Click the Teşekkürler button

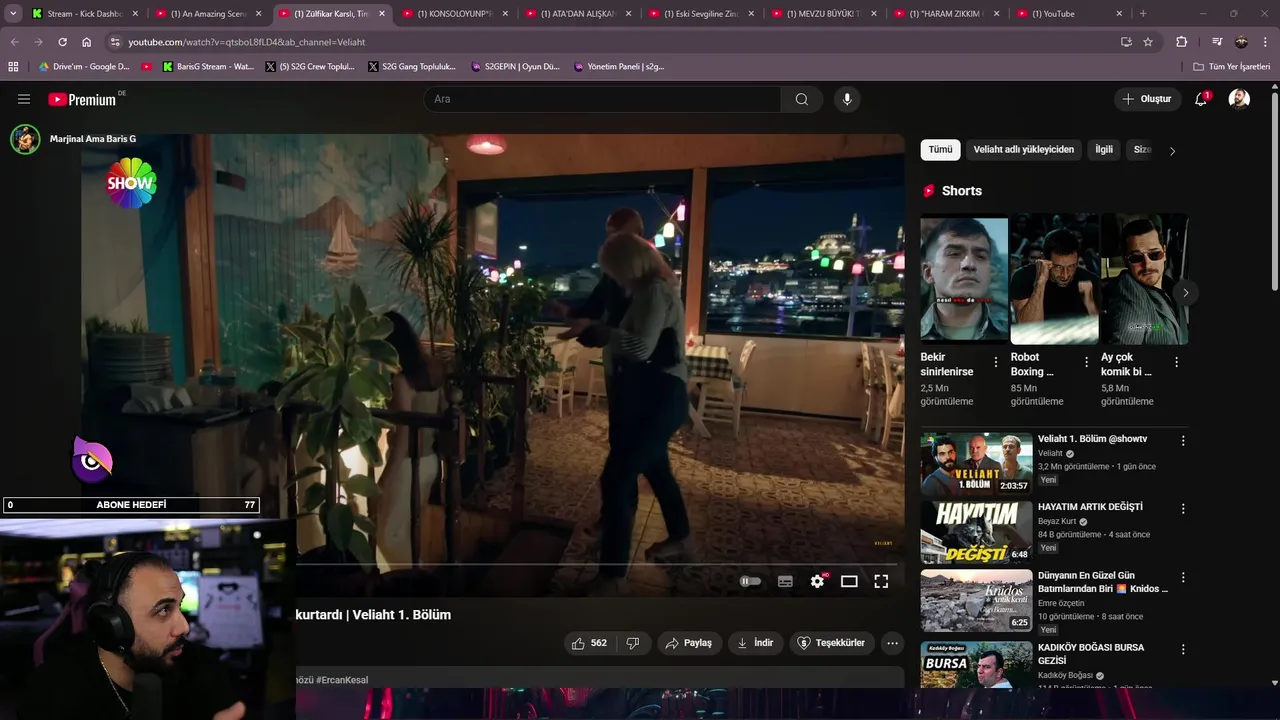pos(832,643)
